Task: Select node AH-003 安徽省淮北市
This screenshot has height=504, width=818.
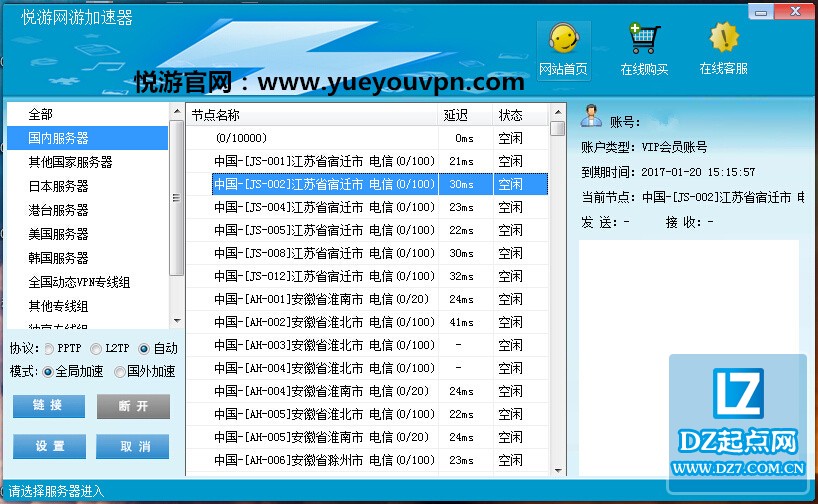Action: pyautogui.click(x=367, y=345)
